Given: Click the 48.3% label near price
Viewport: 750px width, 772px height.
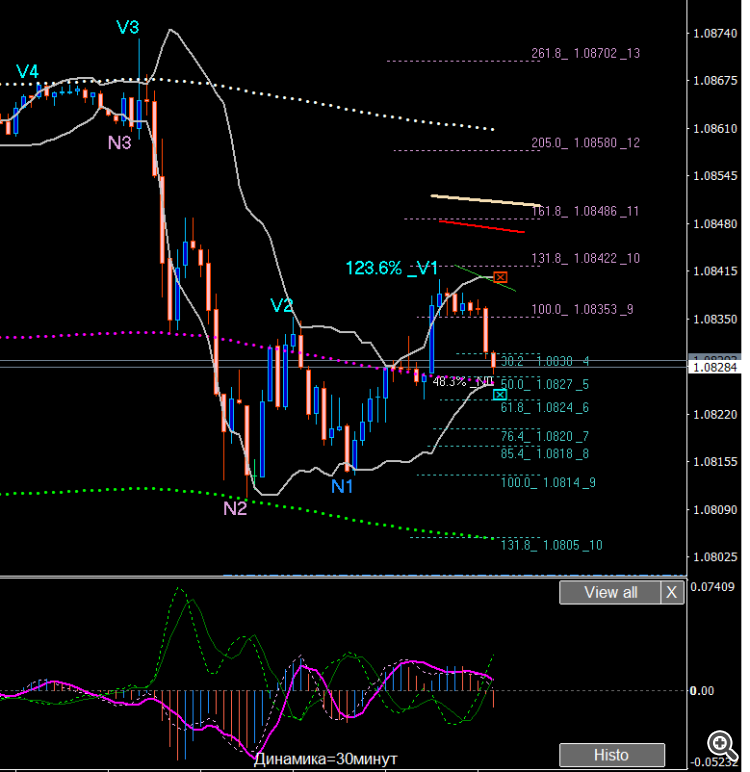Looking at the screenshot, I should (x=449, y=382).
